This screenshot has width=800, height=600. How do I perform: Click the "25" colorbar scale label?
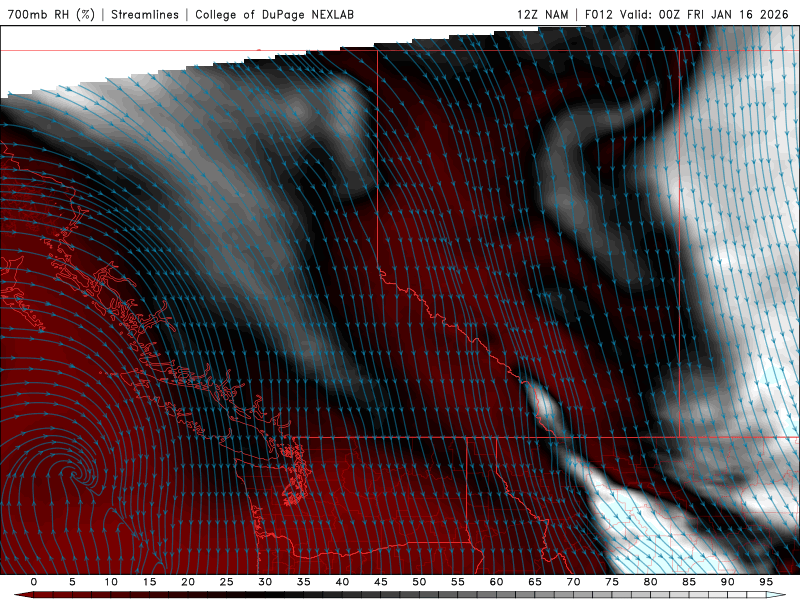(226, 582)
